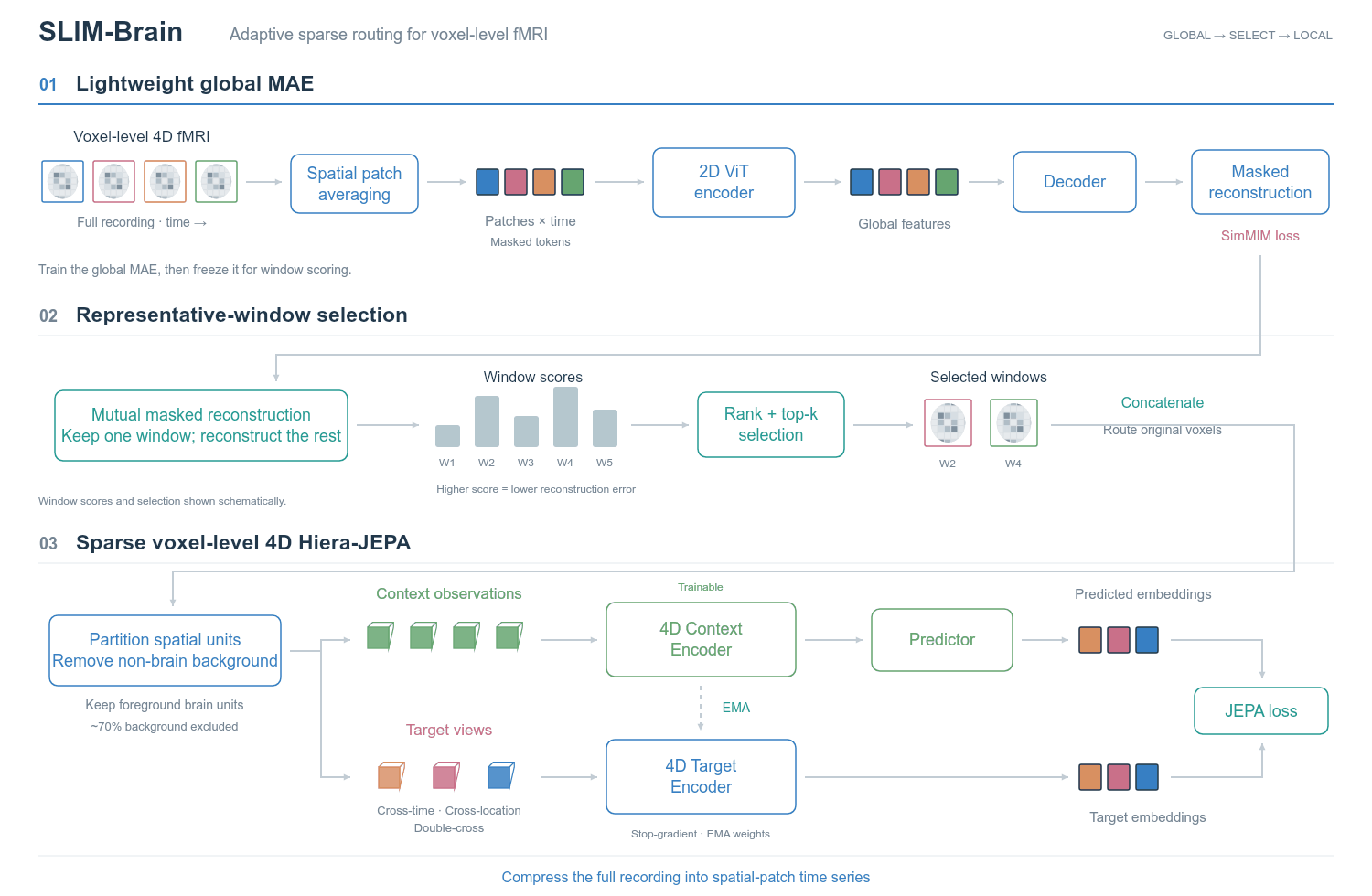
Task: Select the 2D ViT encoder block
Action: pos(724,182)
